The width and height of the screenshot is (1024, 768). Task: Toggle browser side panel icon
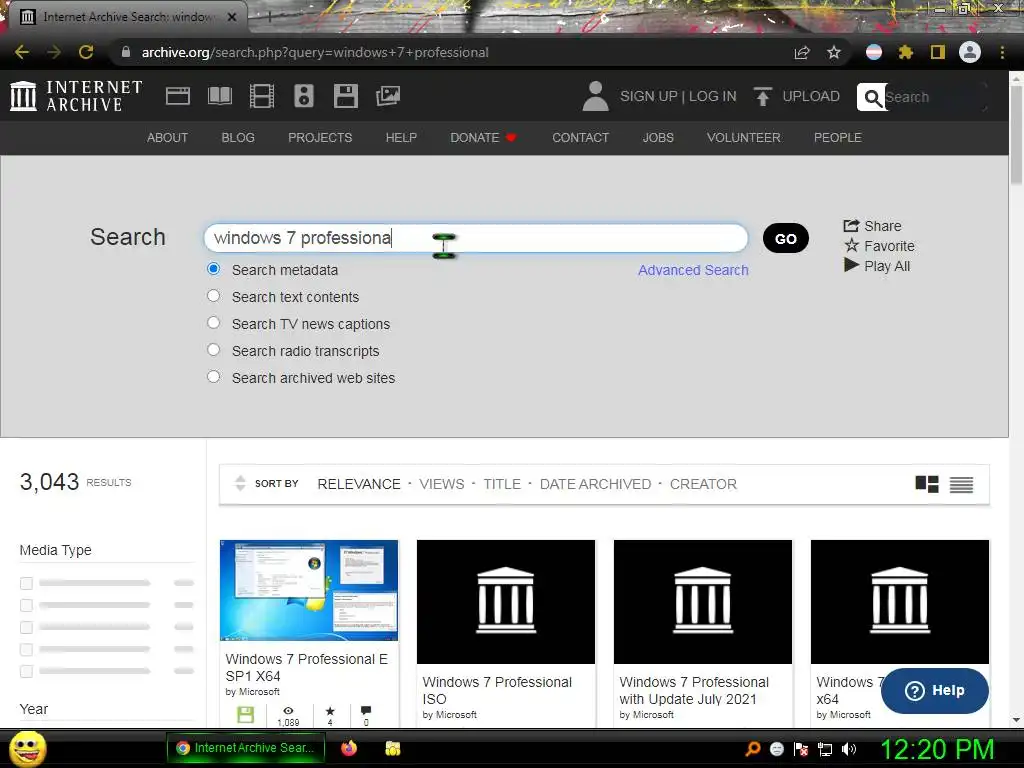pos(938,52)
